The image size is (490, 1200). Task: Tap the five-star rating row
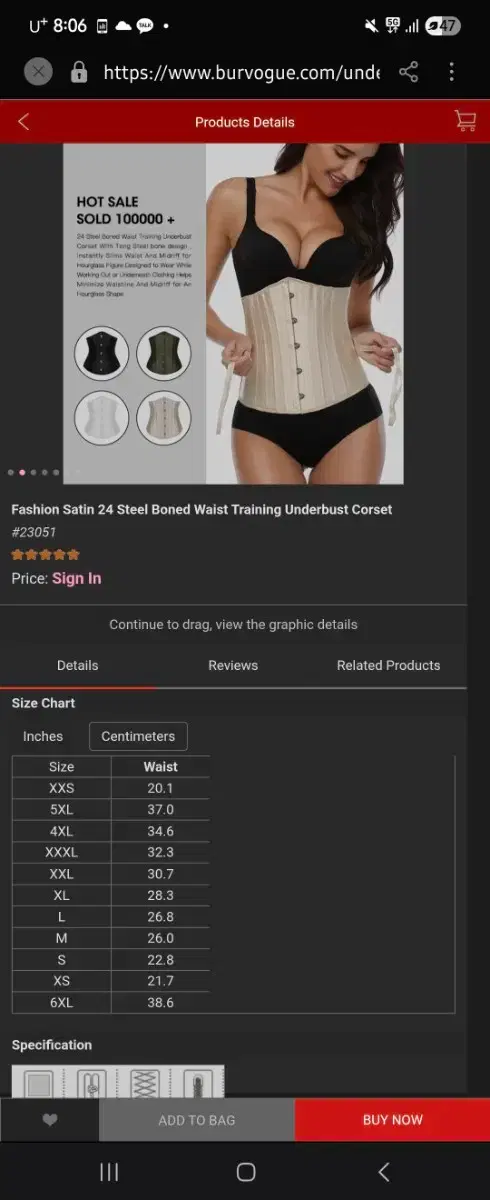[x=45, y=554]
